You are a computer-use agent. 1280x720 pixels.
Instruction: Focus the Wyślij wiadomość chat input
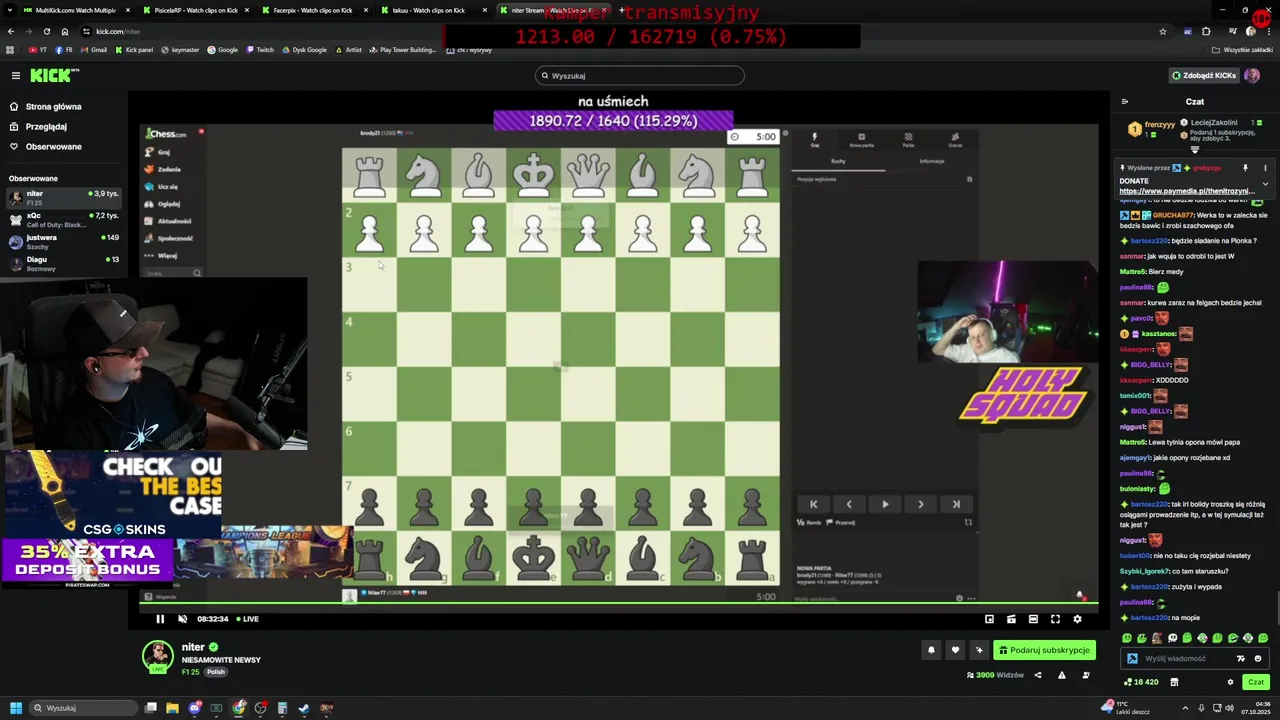pos(1185,659)
